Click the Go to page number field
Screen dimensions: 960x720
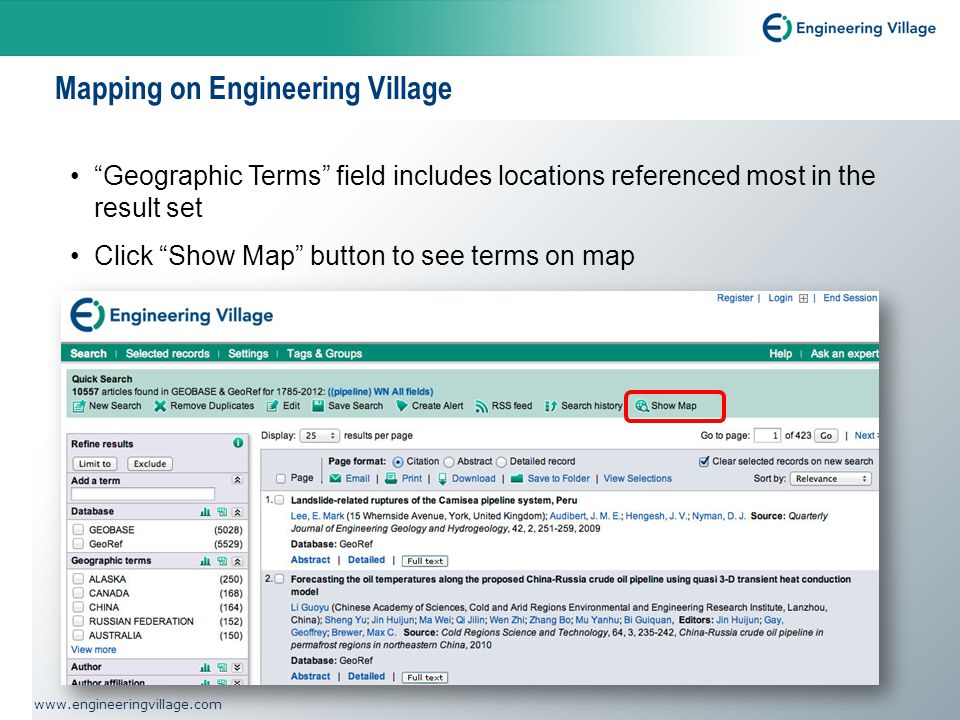pos(767,436)
